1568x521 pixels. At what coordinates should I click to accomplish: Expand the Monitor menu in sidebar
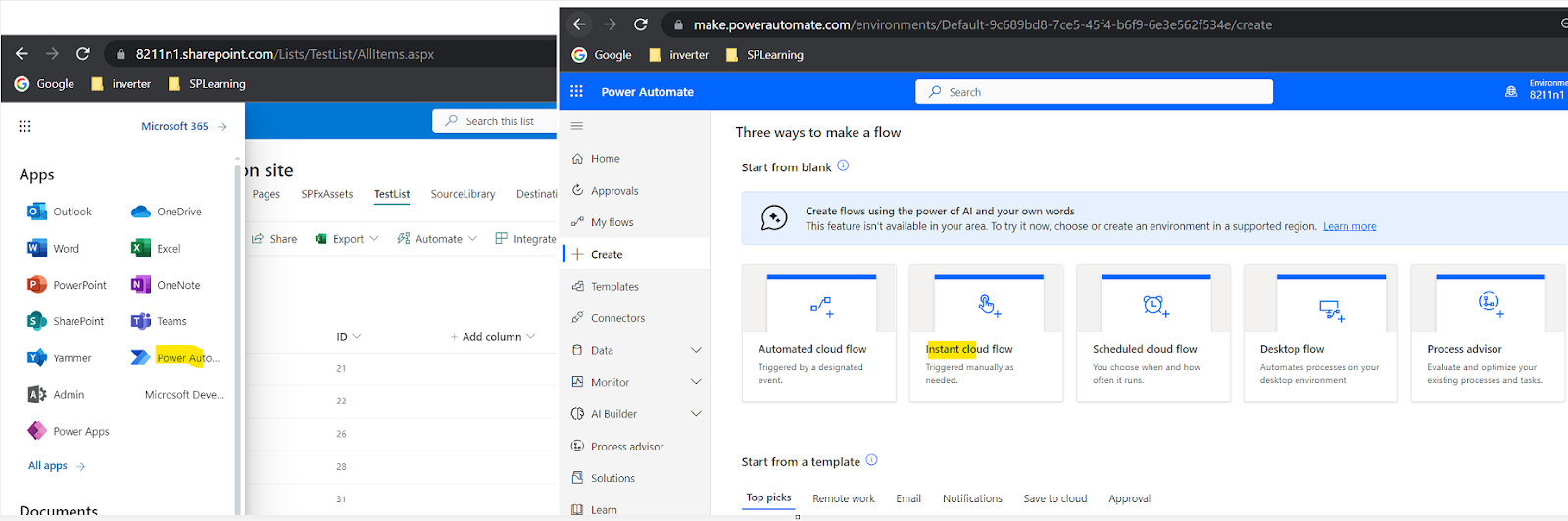696,382
